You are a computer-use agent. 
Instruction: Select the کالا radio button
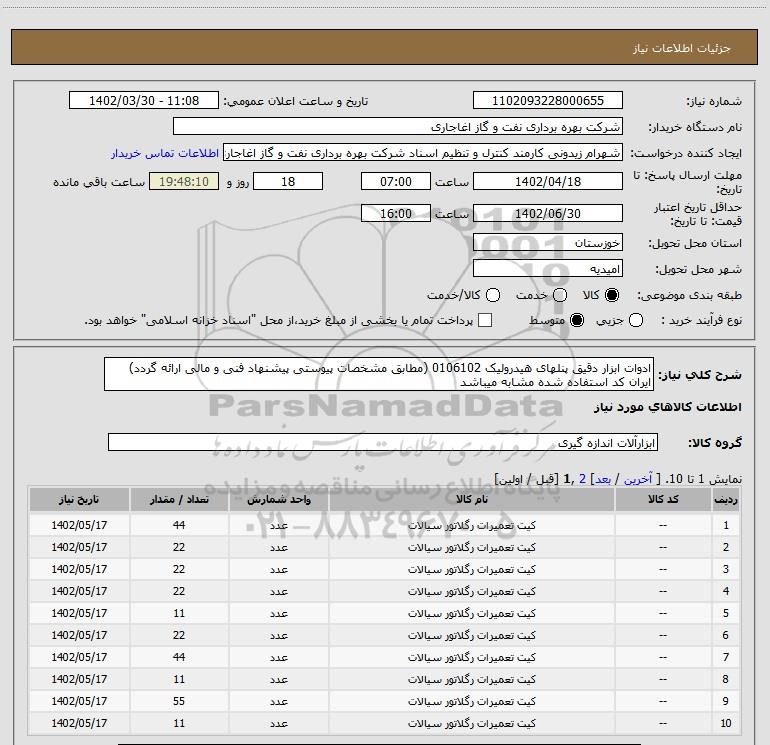pyautogui.click(x=612, y=295)
